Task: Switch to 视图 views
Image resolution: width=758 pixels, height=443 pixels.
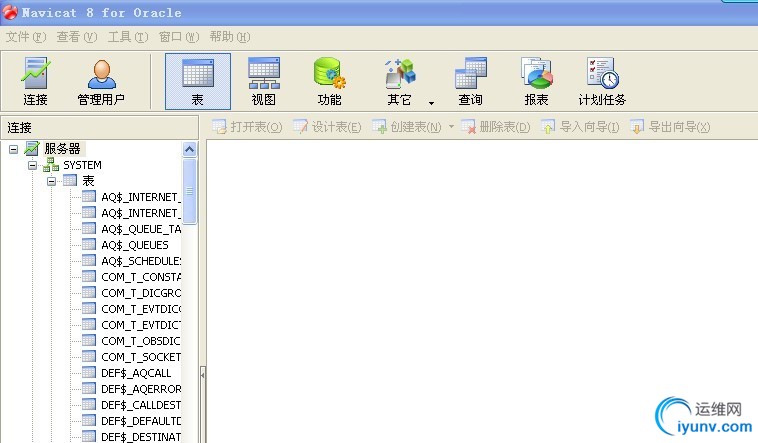Action: click(263, 81)
